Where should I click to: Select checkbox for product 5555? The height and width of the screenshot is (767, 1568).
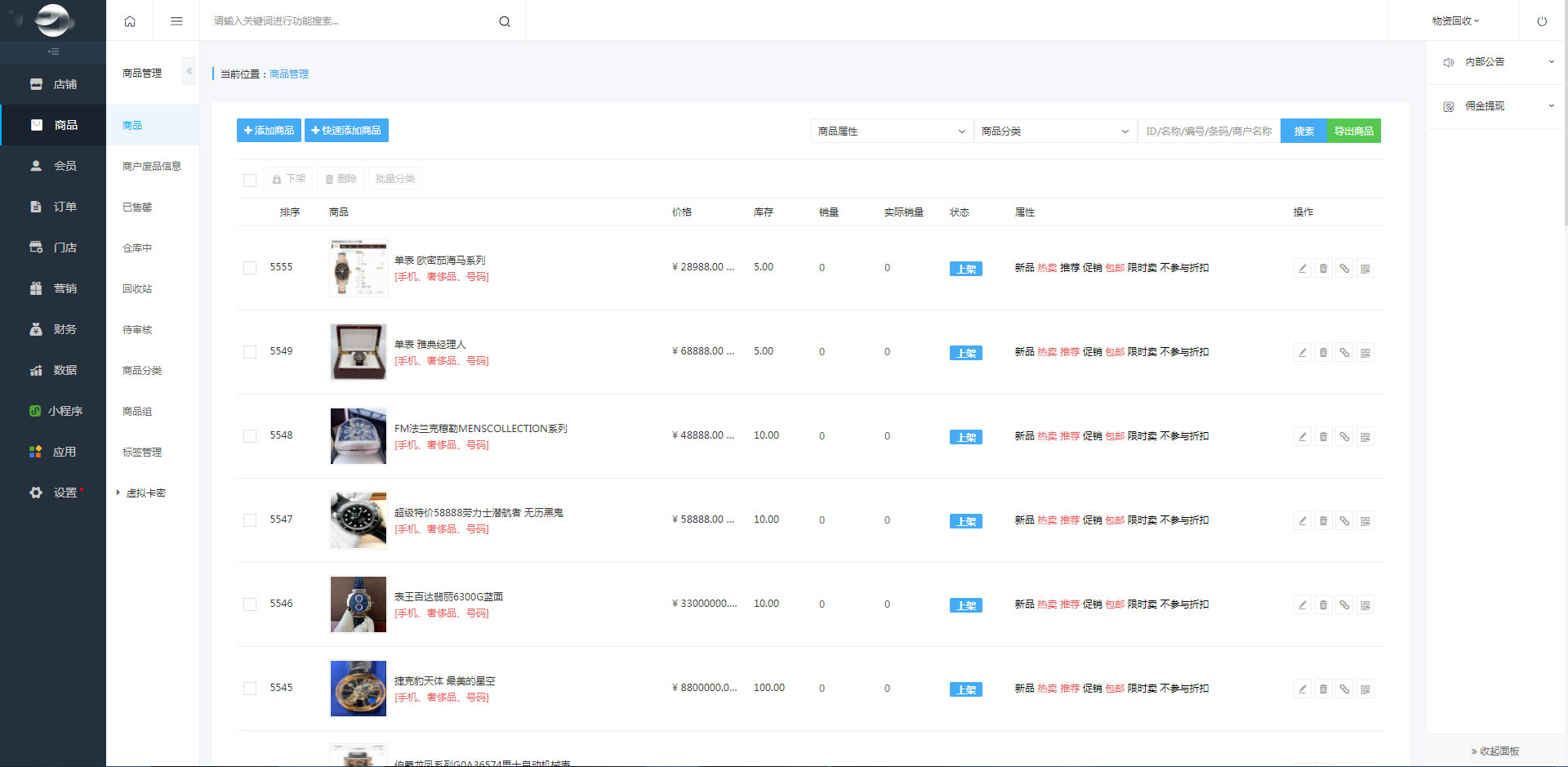point(250,268)
